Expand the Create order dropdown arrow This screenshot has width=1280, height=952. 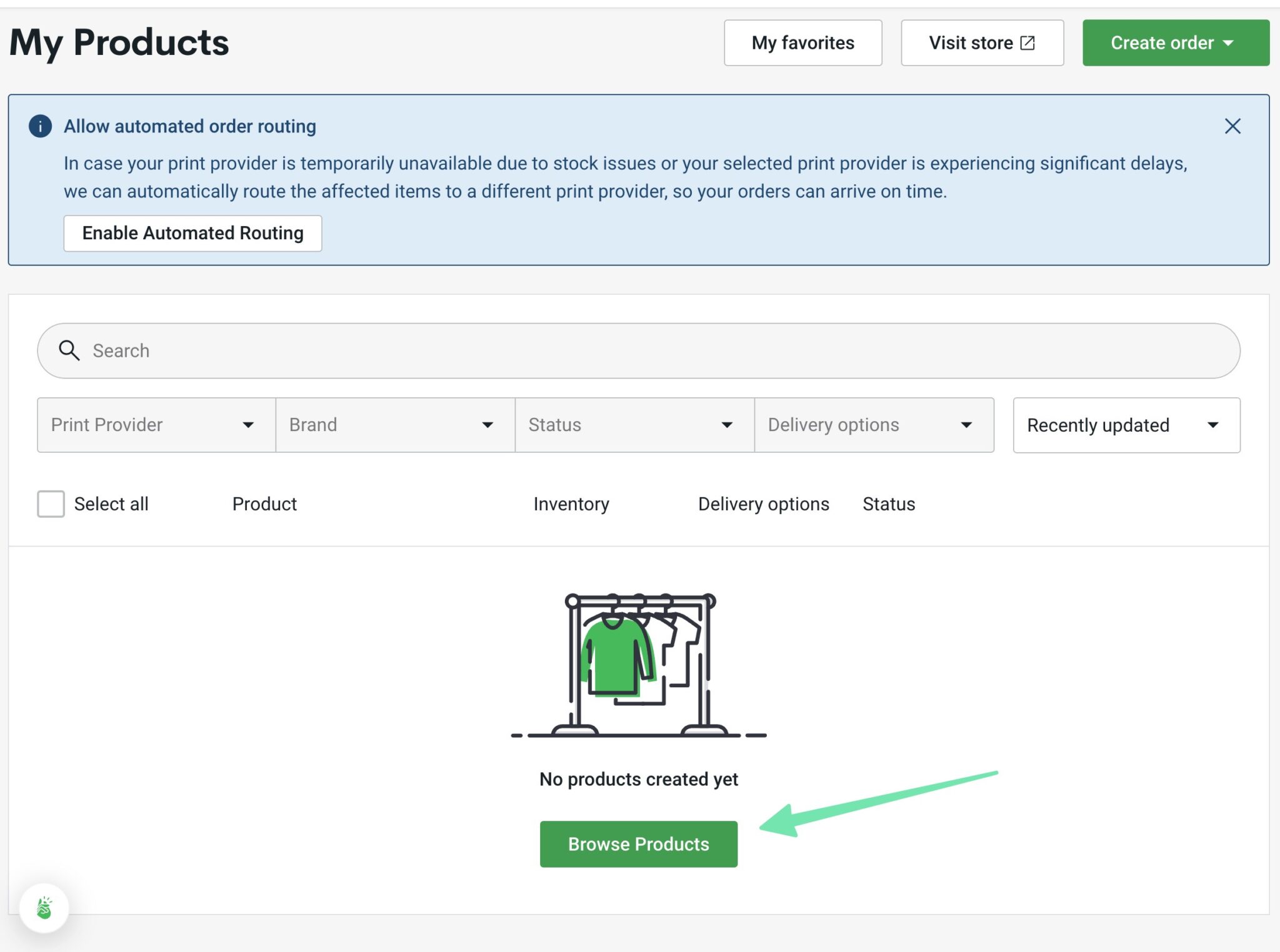[1228, 42]
